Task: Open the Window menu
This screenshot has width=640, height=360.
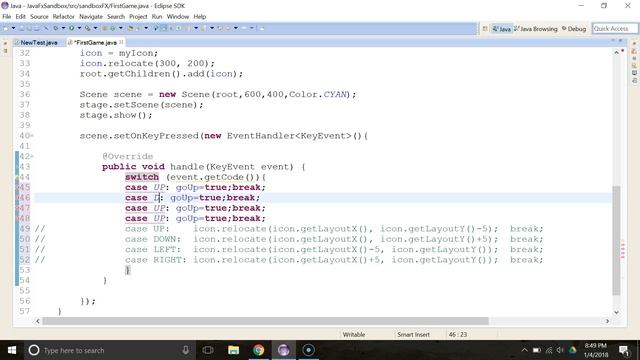Action: (178, 17)
